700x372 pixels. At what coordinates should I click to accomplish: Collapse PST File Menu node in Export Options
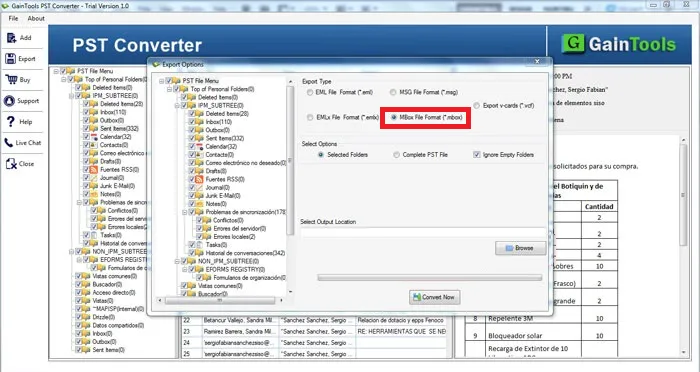tap(162, 81)
